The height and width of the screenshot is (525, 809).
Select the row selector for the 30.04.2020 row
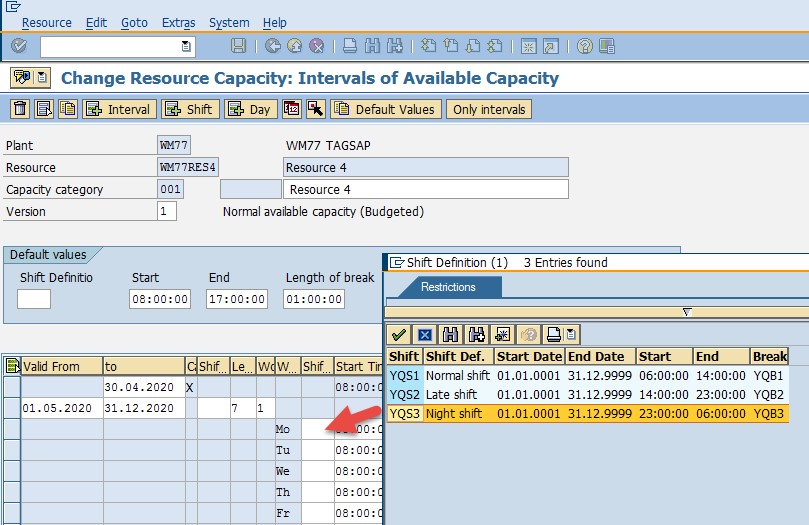coord(12,387)
